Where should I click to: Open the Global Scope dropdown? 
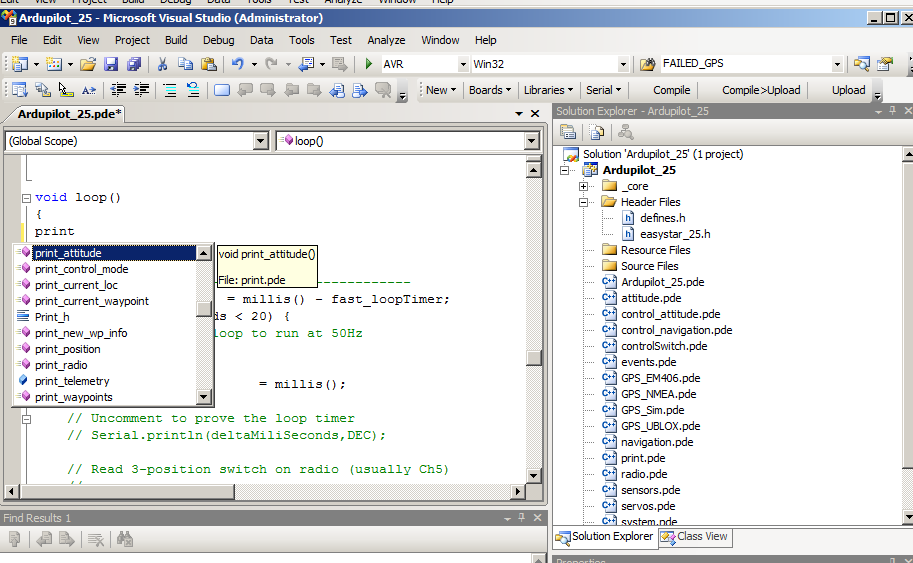point(260,141)
